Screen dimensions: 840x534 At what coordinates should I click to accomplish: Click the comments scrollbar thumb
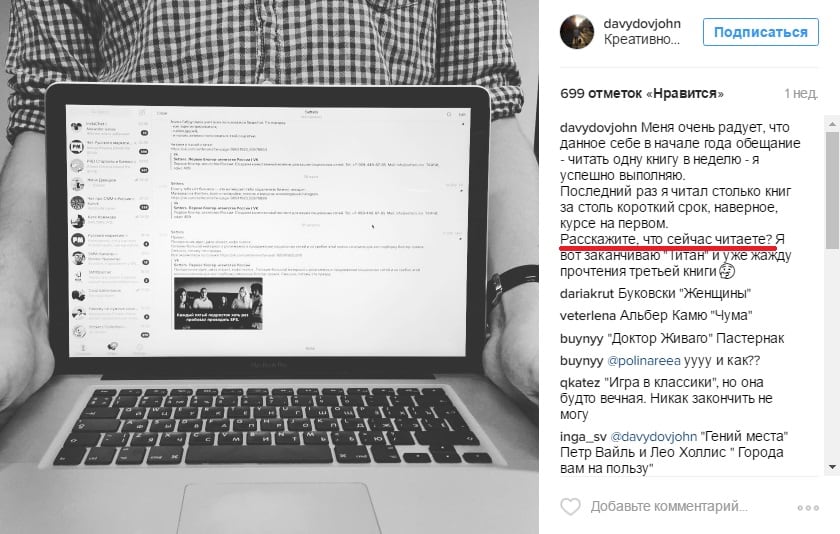832,192
